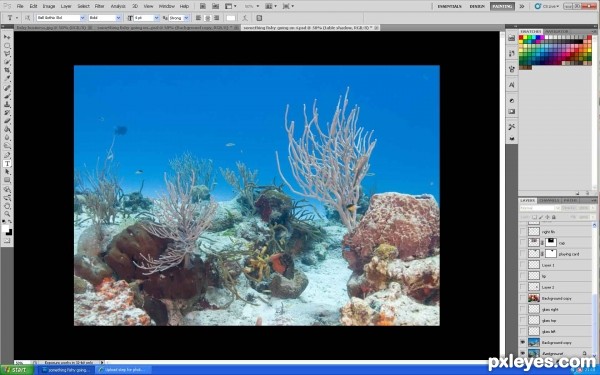
Task: Click the foreground color swatch in toolbox
Action: pyautogui.click(x=5, y=228)
